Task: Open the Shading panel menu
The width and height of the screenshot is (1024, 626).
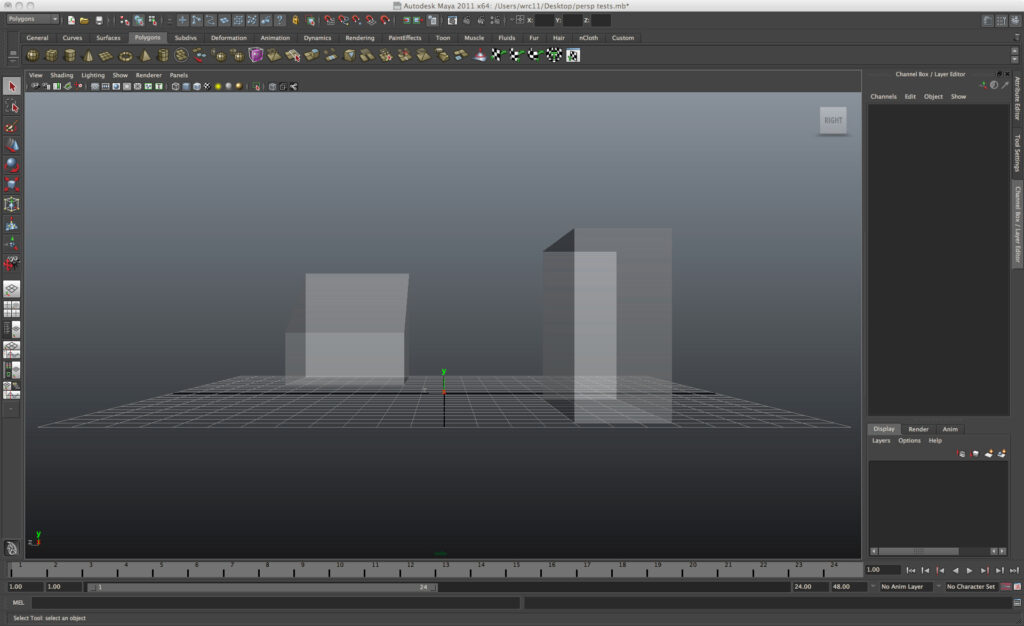Action: pos(61,75)
